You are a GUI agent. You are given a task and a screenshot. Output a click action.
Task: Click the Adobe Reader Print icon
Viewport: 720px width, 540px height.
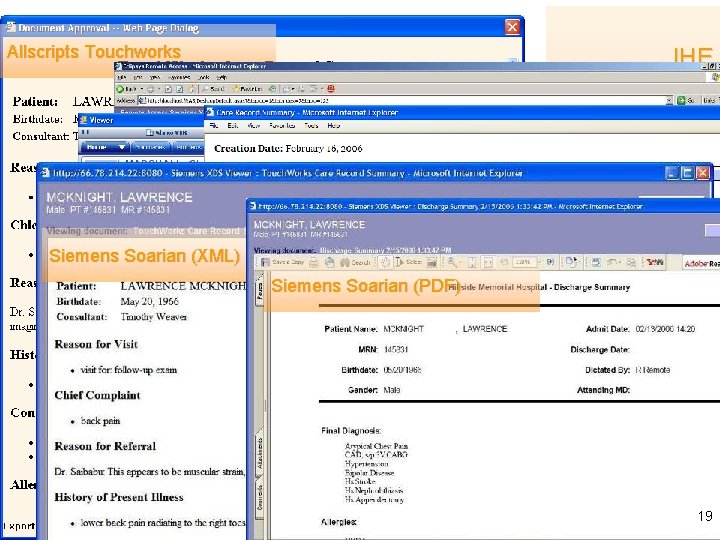click(x=314, y=262)
